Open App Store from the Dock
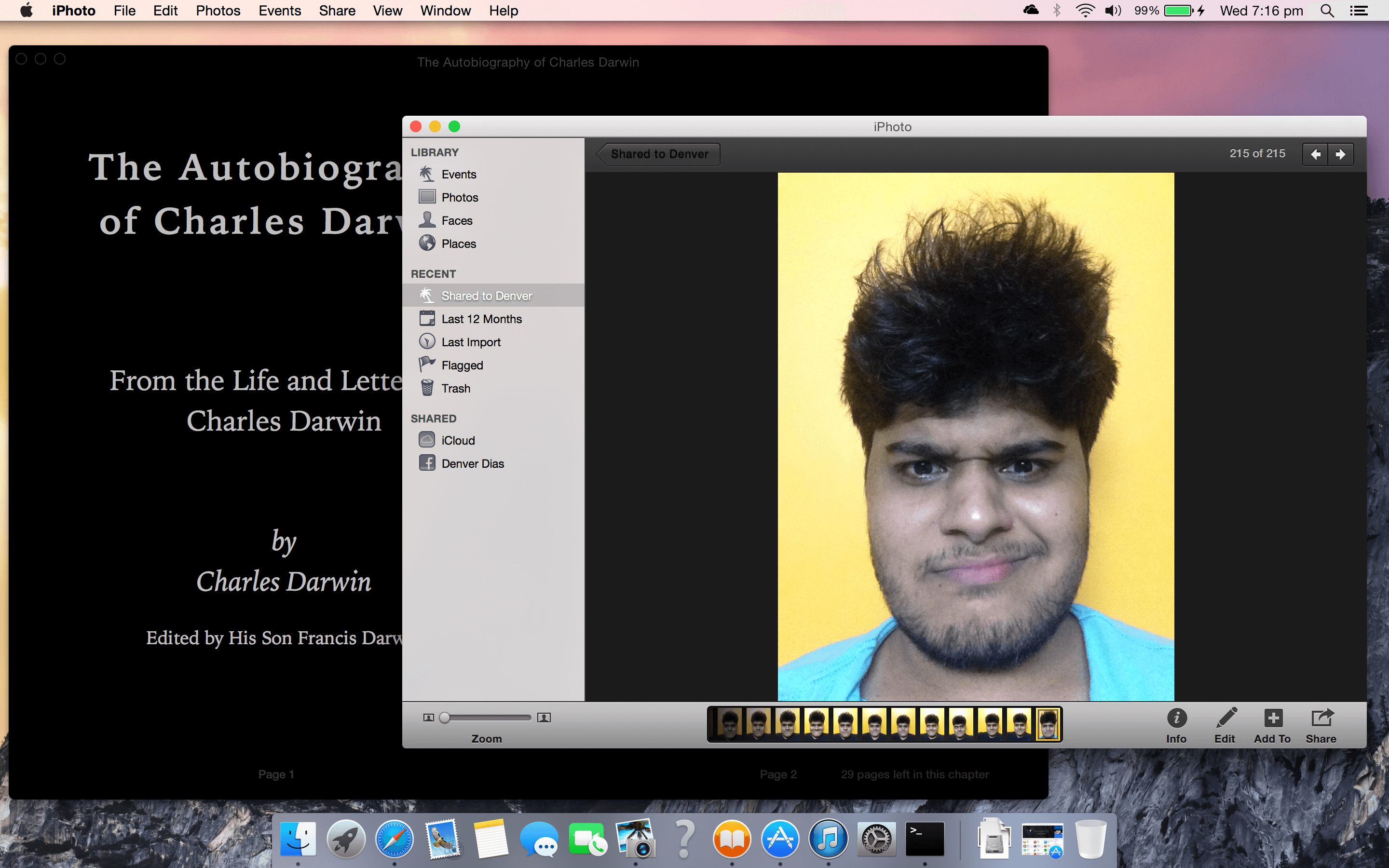This screenshot has height=868, width=1389. tap(780, 839)
